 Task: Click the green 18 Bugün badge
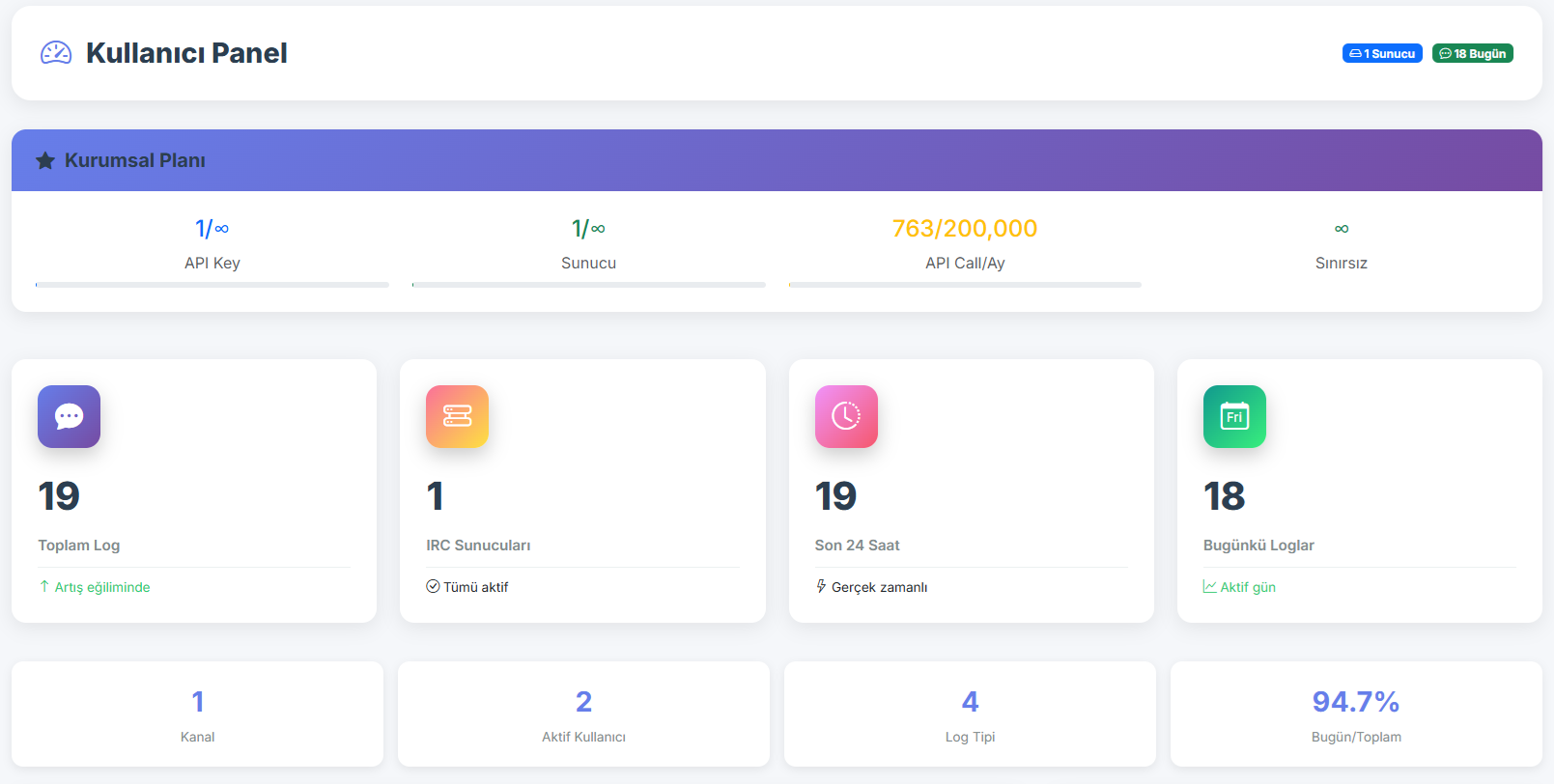click(1472, 54)
